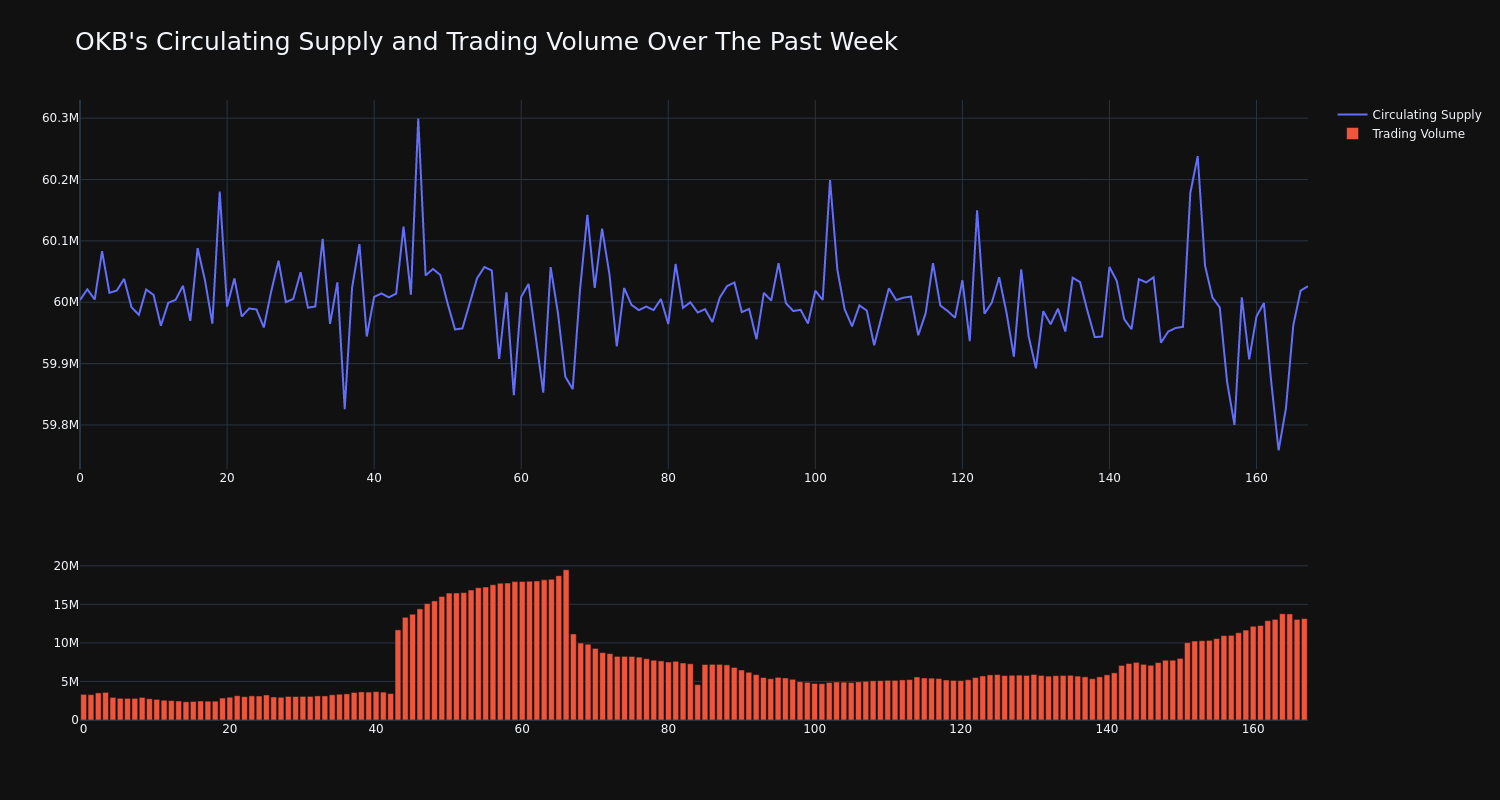Click the 5M volume axis label
1500x800 pixels.
tap(69, 681)
